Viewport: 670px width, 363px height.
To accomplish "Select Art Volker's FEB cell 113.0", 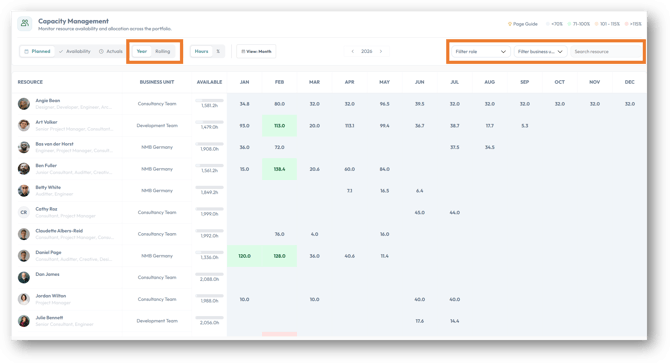I will (x=279, y=126).
